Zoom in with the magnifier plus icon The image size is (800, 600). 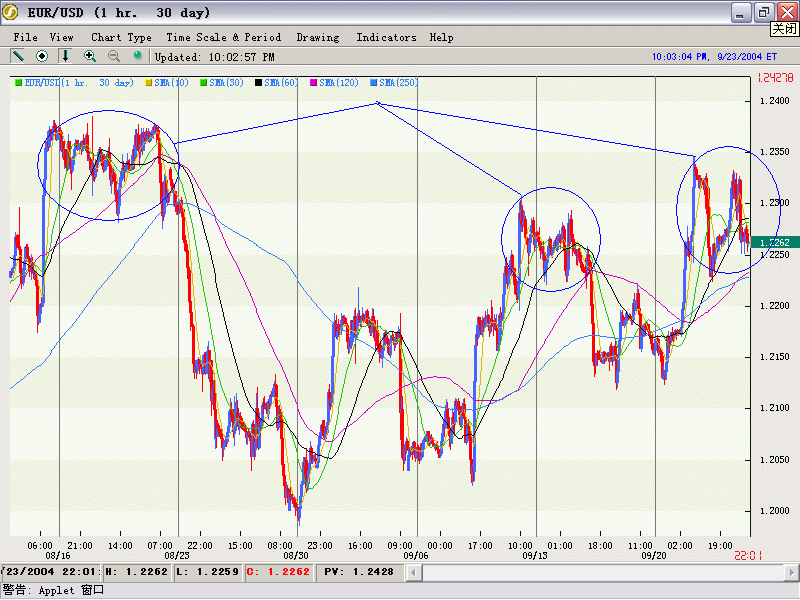[90, 56]
